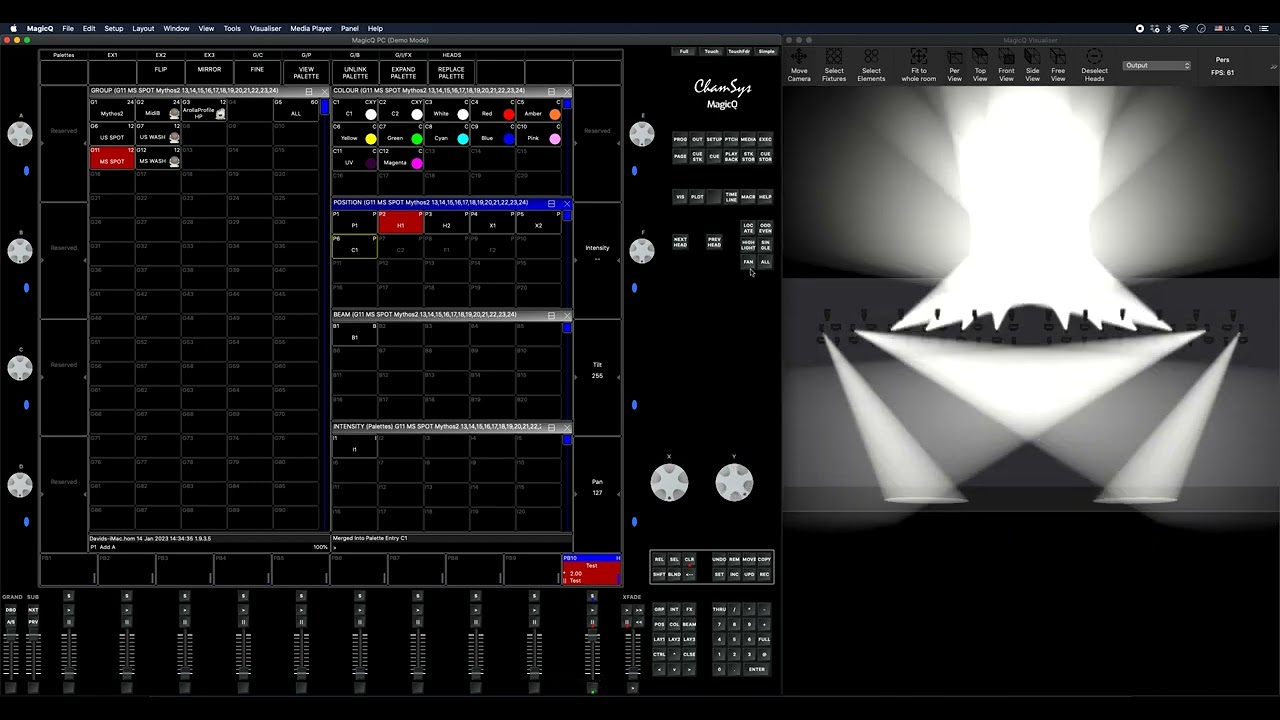Choose the Select Elements tool
1280x720 pixels.
click(x=871, y=66)
